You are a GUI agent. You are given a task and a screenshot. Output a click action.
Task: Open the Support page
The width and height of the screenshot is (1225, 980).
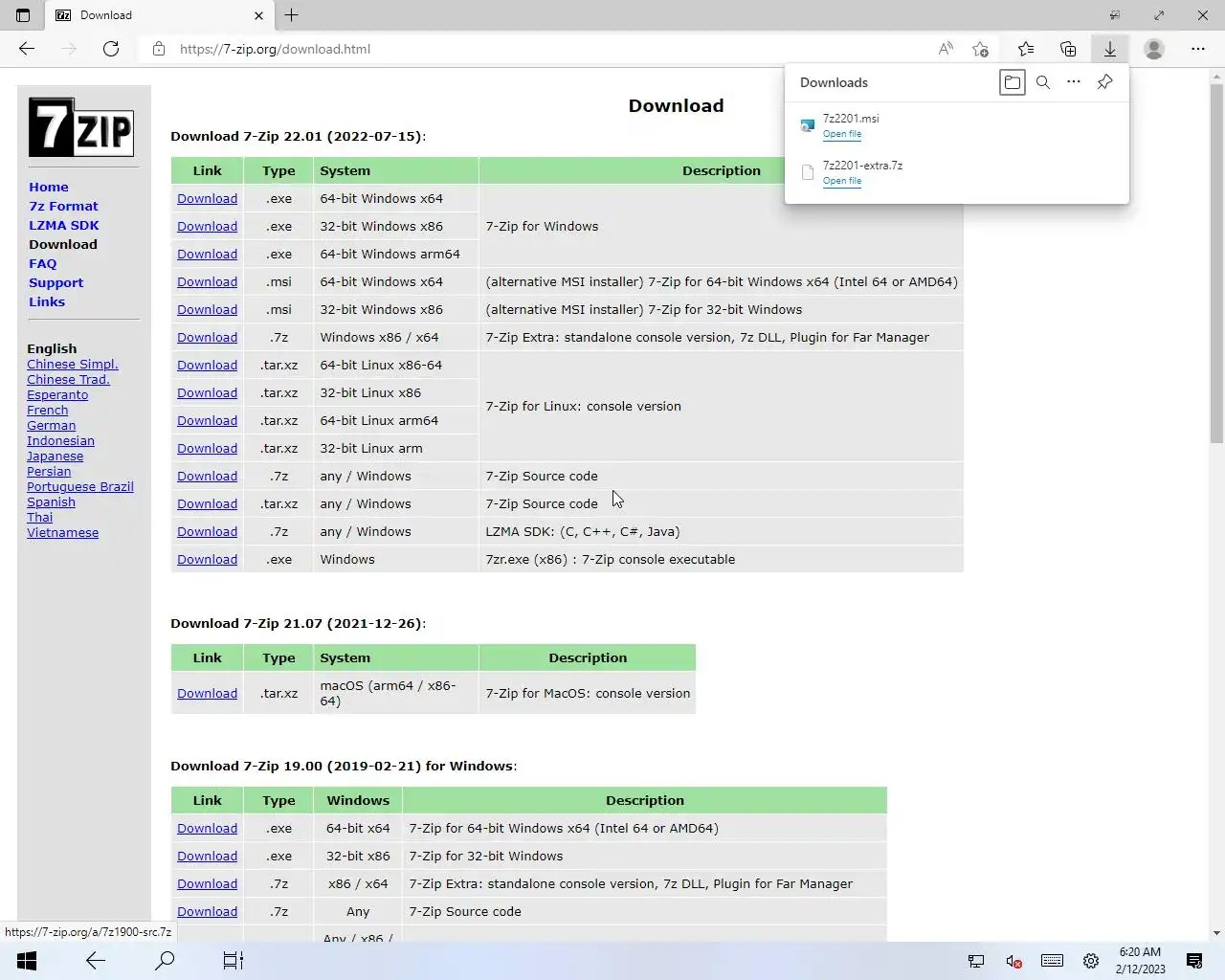pos(56,282)
